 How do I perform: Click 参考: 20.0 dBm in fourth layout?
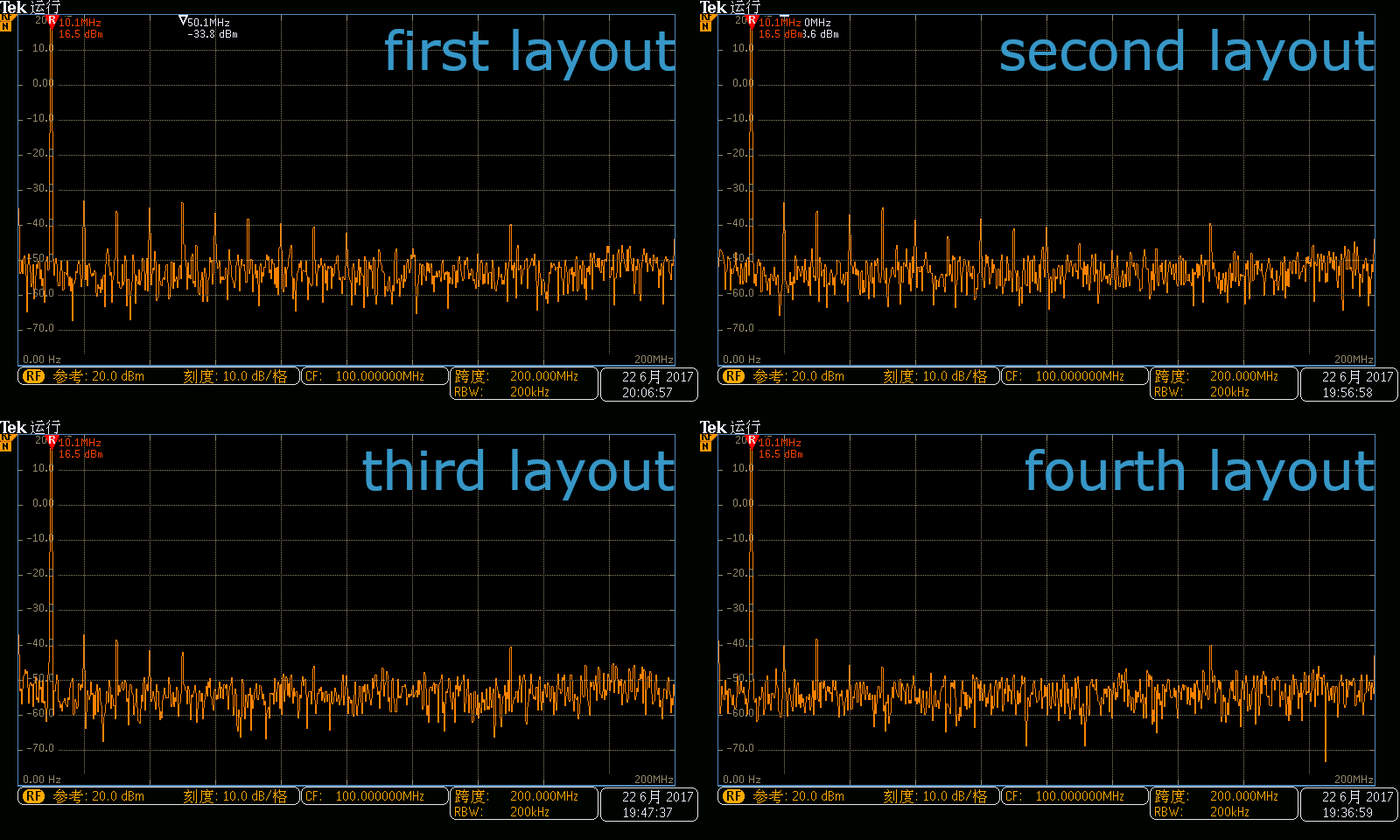pyautogui.click(x=798, y=796)
